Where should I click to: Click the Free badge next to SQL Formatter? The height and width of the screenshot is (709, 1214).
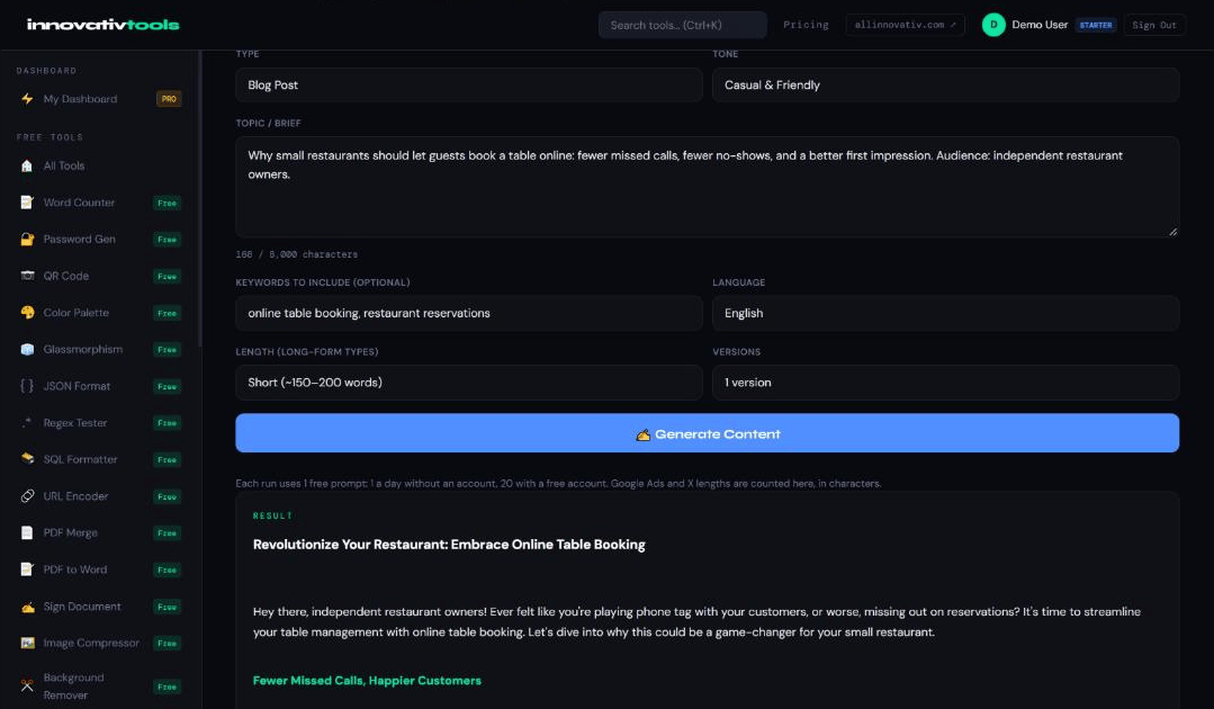tap(167, 460)
